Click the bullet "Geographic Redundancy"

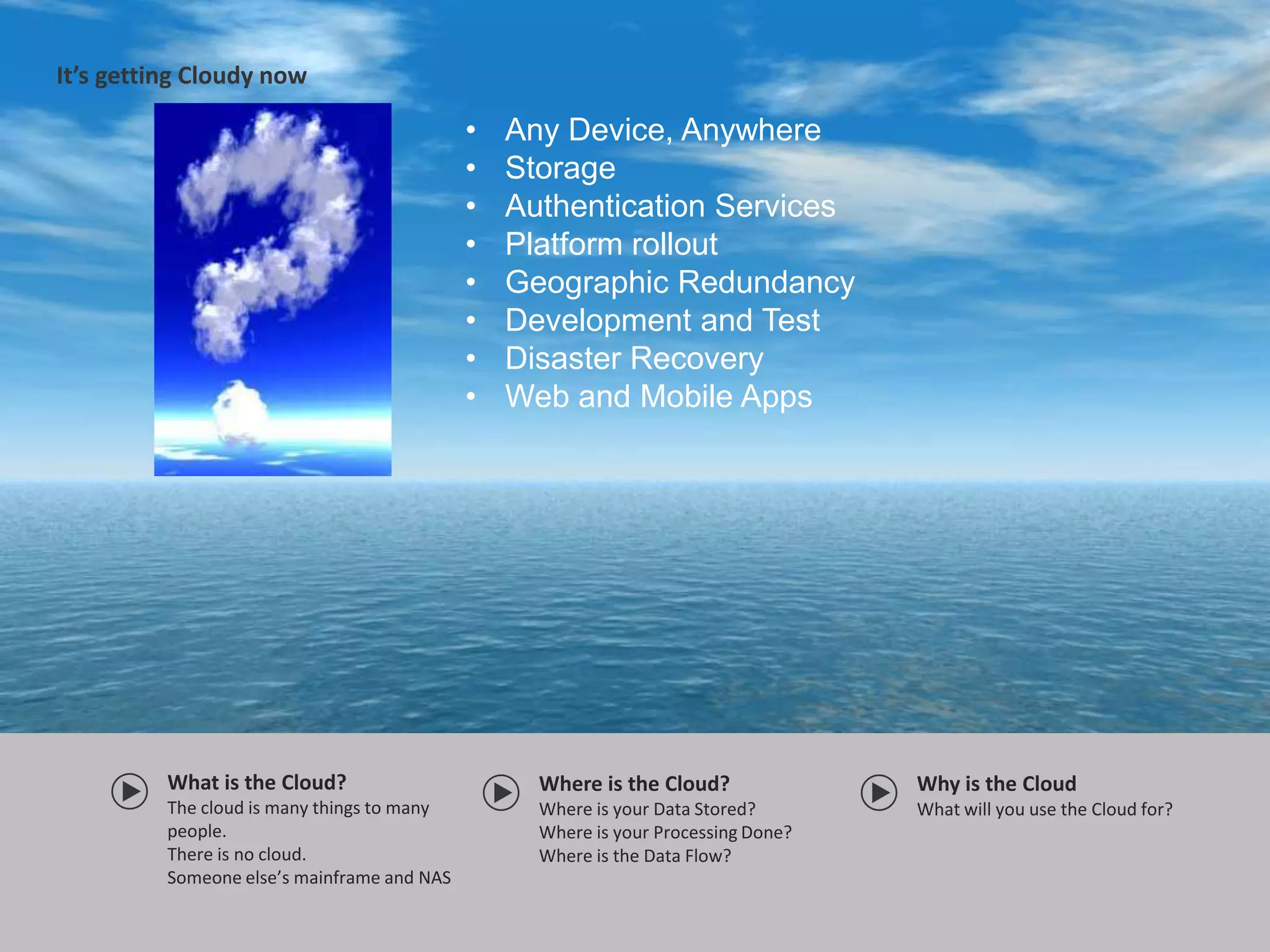(x=680, y=283)
